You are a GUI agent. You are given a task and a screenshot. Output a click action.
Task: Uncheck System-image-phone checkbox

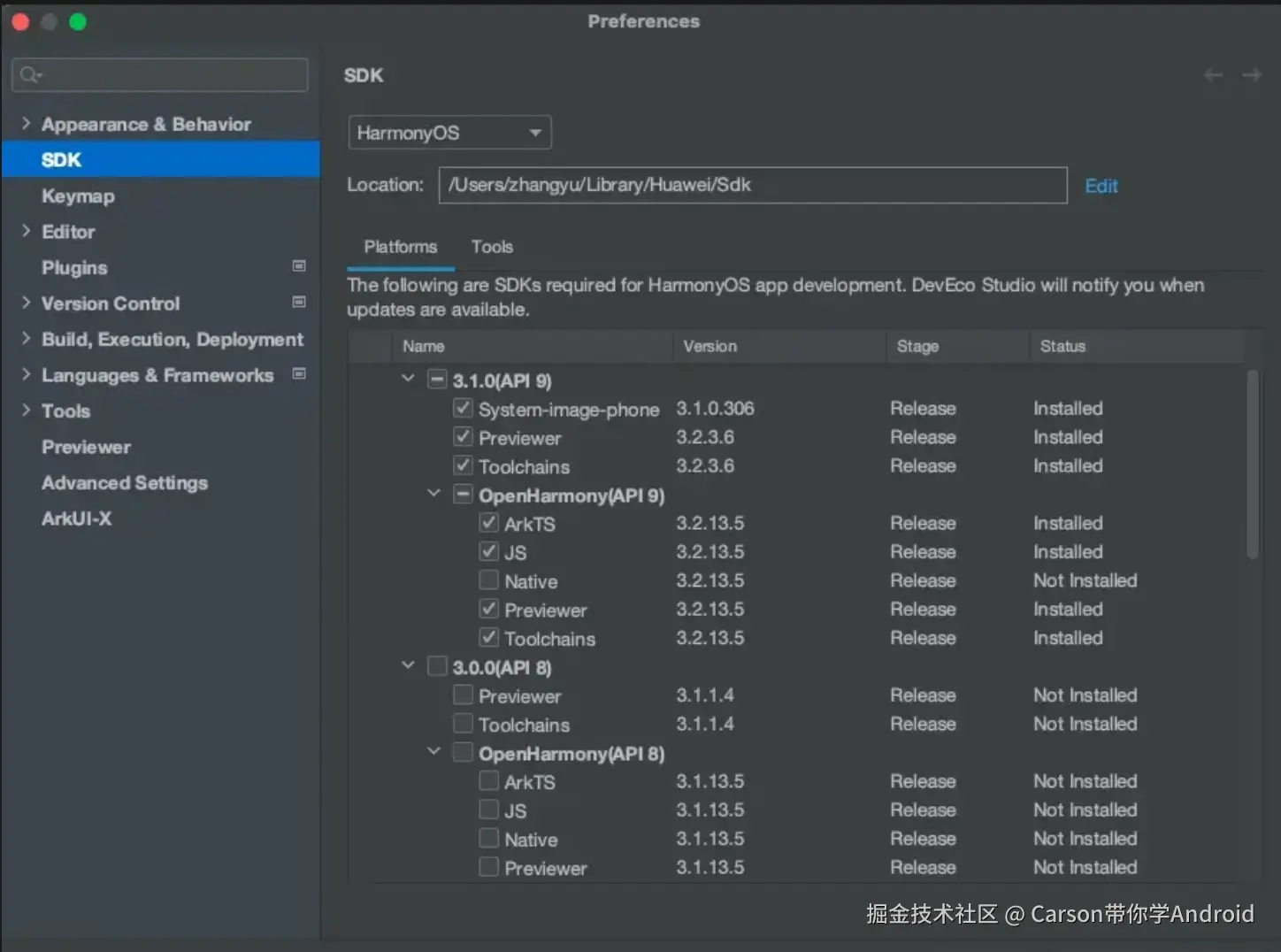tap(463, 408)
